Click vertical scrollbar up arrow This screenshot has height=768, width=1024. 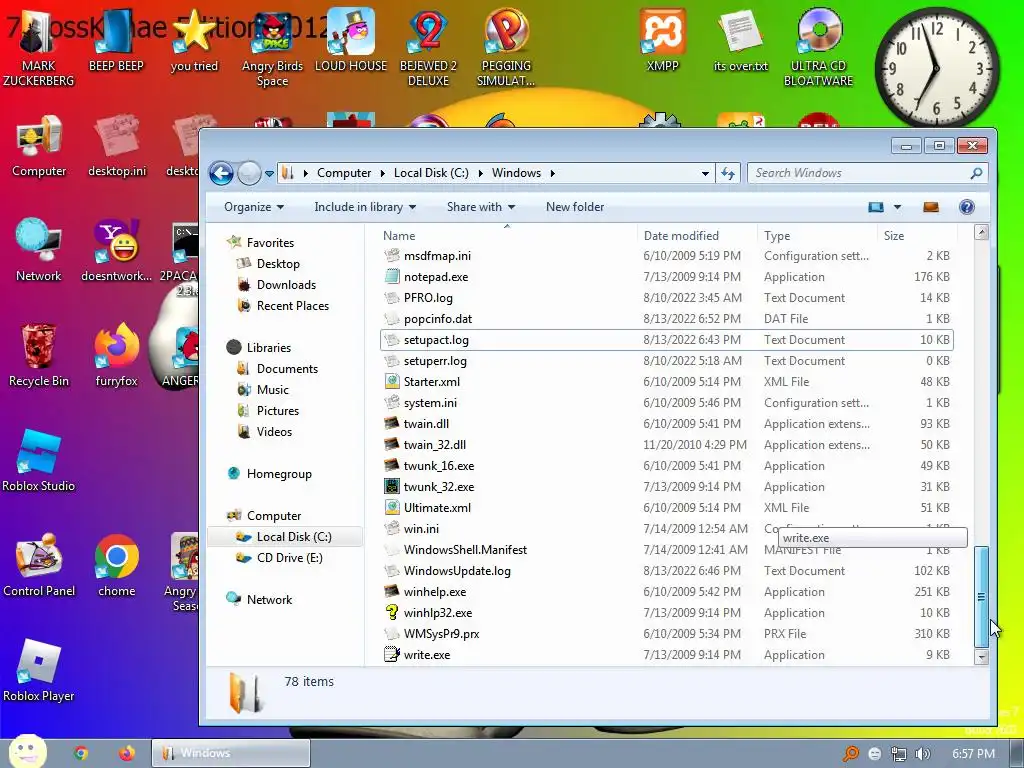coord(981,232)
